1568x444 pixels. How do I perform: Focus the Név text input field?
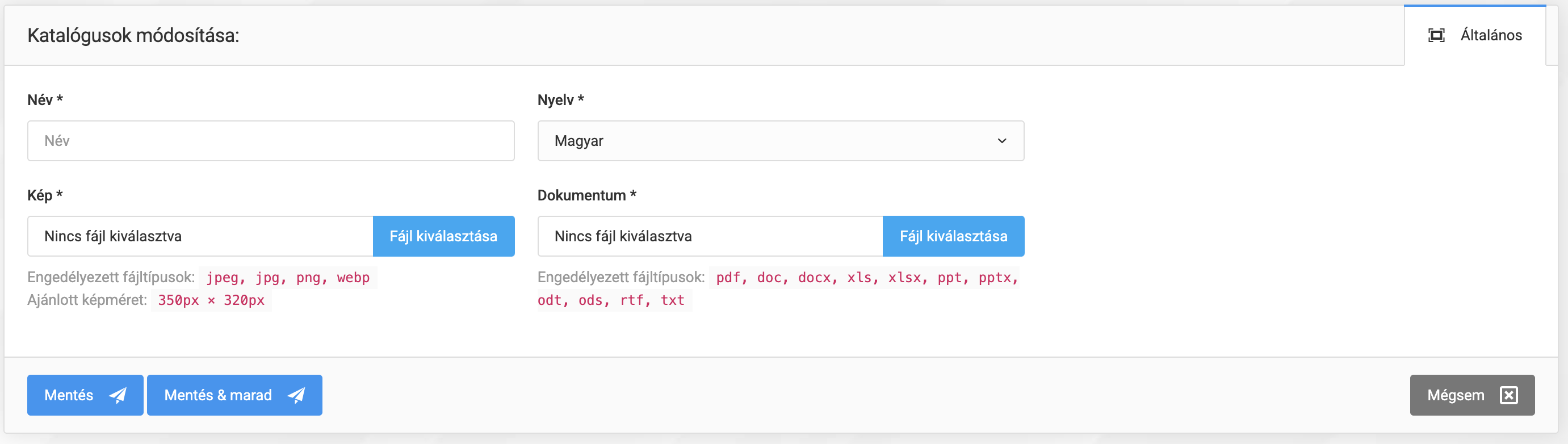(x=270, y=141)
